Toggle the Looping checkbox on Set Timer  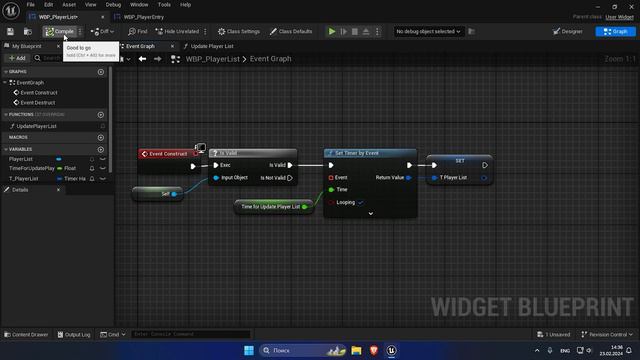[x=360, y=202]
